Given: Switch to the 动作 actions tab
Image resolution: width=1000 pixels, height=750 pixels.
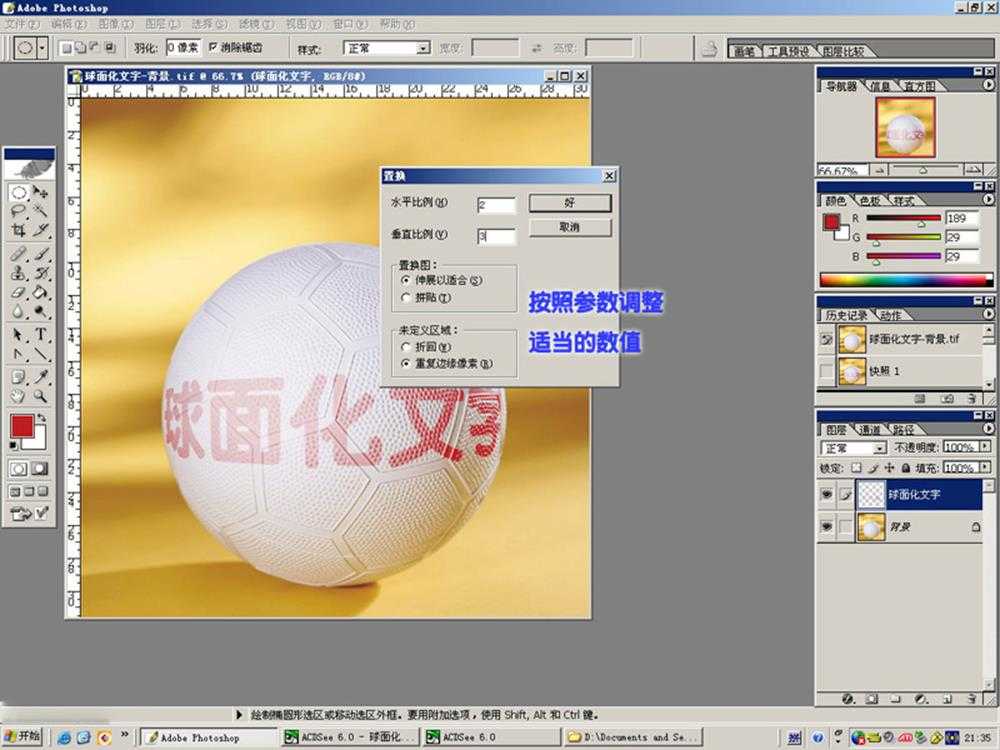Looking at the screenshot, I should pos(890,316).
